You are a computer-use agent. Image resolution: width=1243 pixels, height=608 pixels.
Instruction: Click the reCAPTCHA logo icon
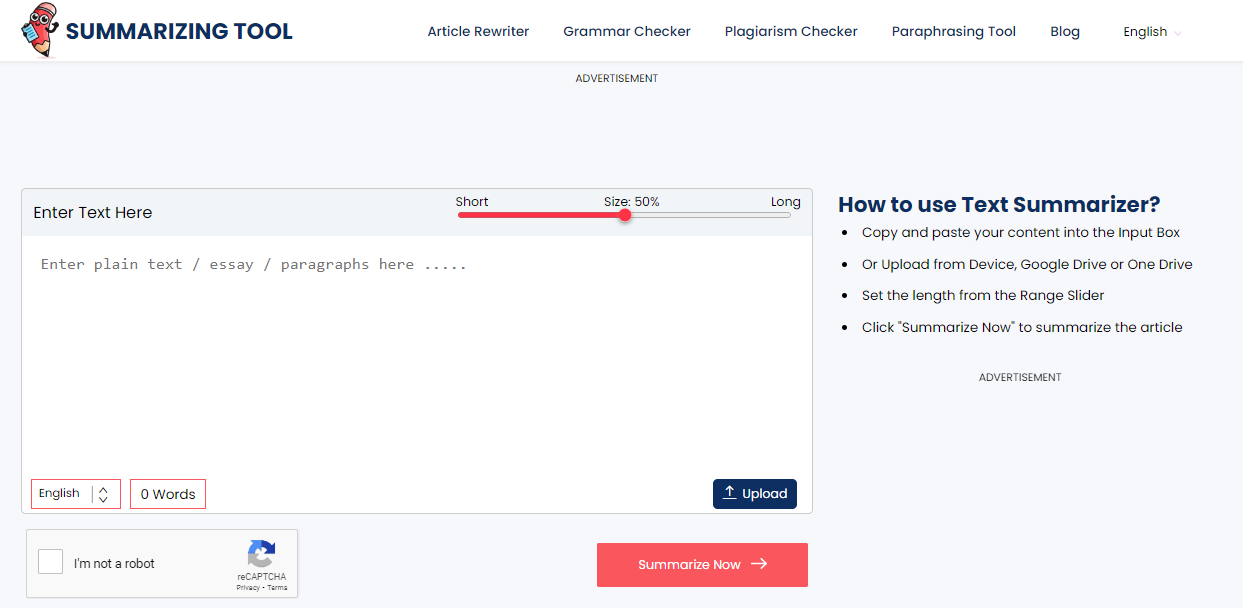pyautogui.click(x=261, y=554)
